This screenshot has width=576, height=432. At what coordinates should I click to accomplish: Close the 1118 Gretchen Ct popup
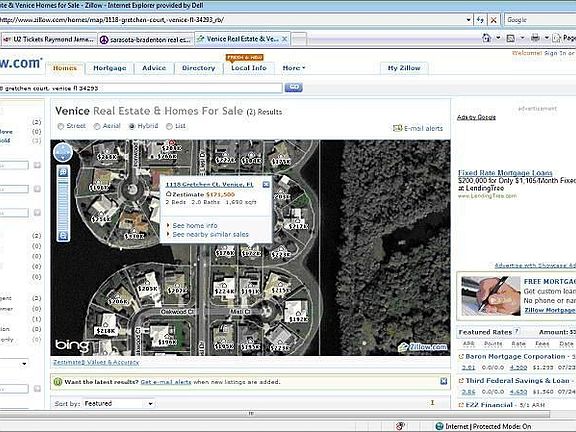(266, 185)
